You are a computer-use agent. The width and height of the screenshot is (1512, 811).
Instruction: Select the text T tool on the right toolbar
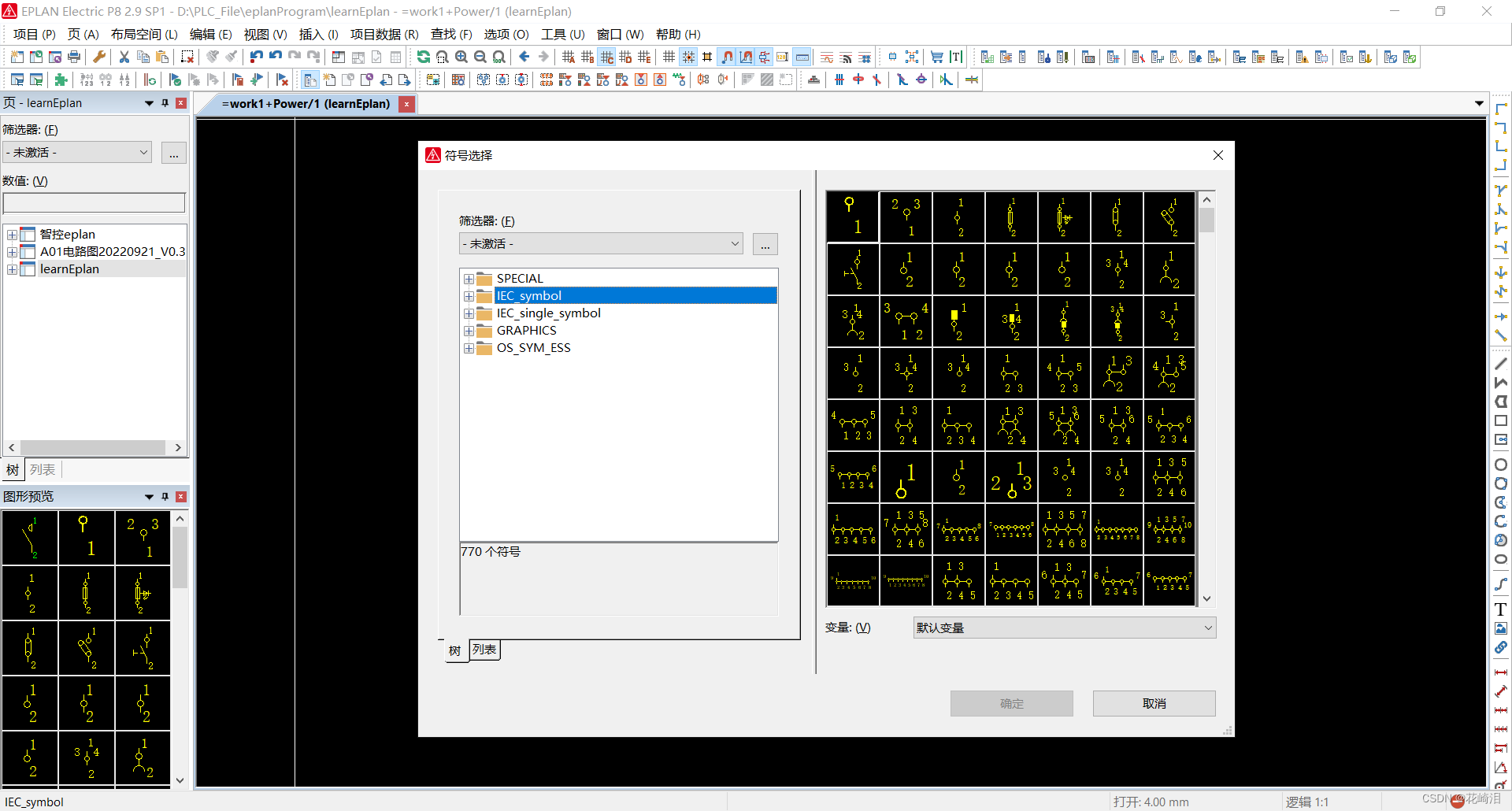coord(1501,609)
